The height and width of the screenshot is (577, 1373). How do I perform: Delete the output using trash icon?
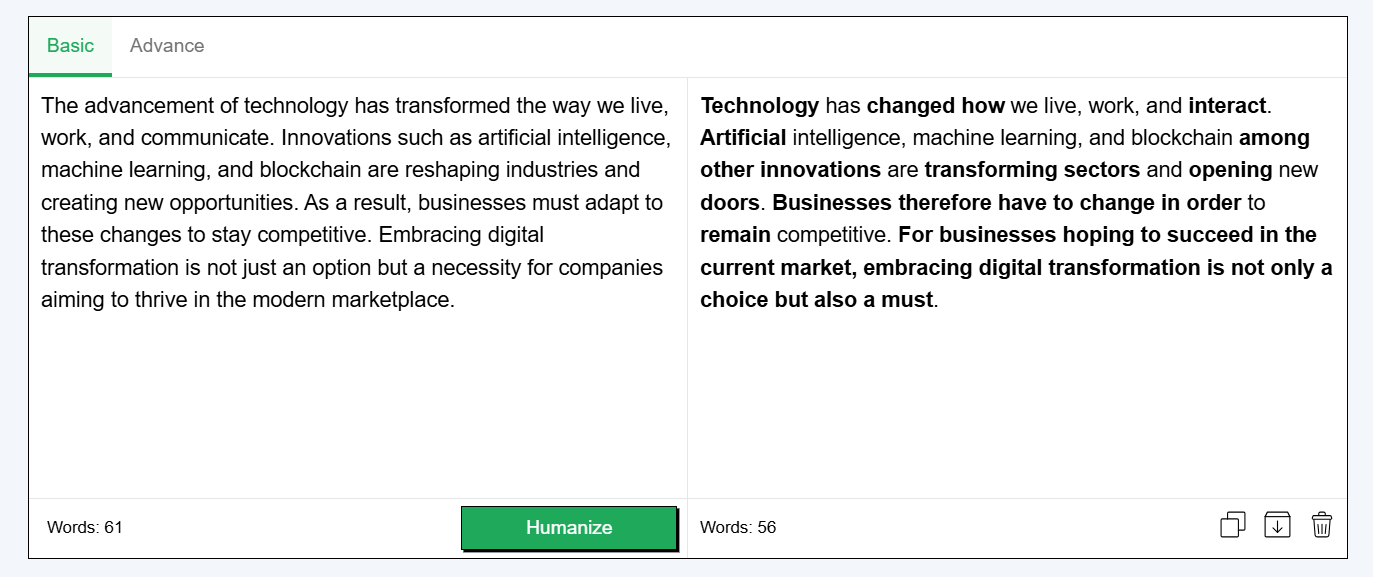coord(1322,525)
